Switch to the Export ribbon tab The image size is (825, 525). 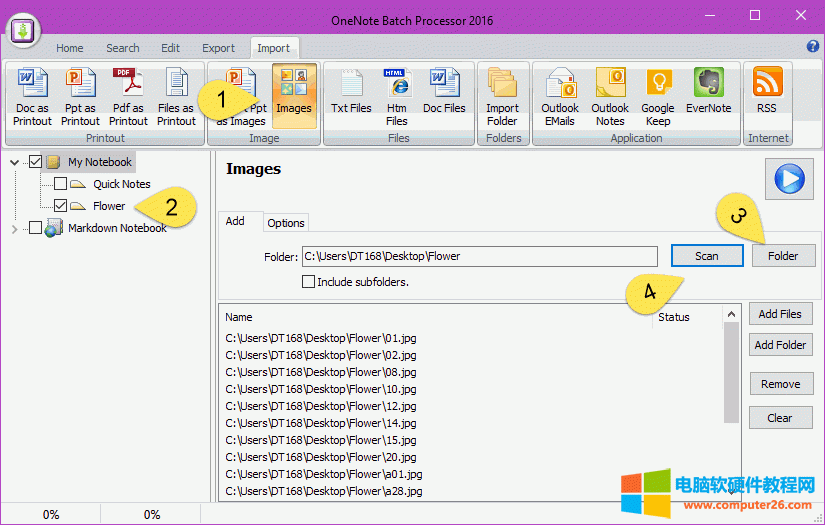pyautogui.click(x=218, y=48)
